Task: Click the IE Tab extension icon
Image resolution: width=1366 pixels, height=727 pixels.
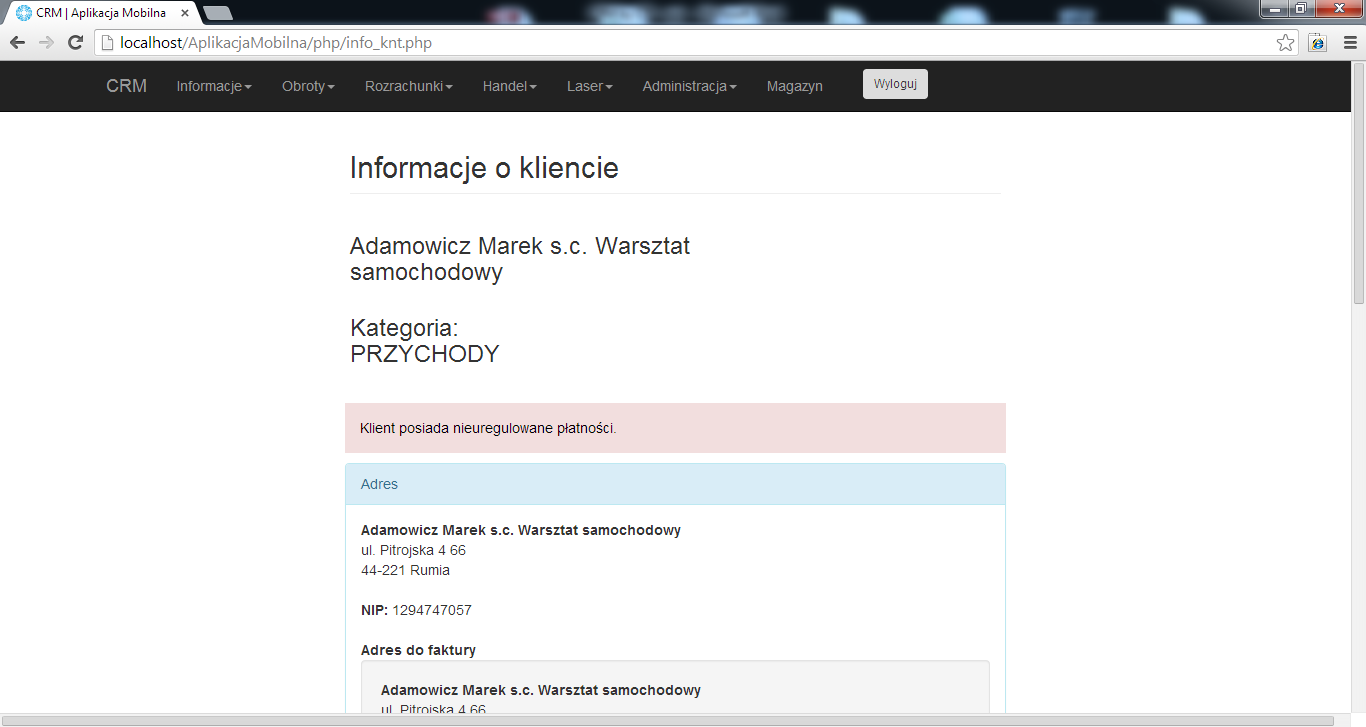Action: (1317, 42)
